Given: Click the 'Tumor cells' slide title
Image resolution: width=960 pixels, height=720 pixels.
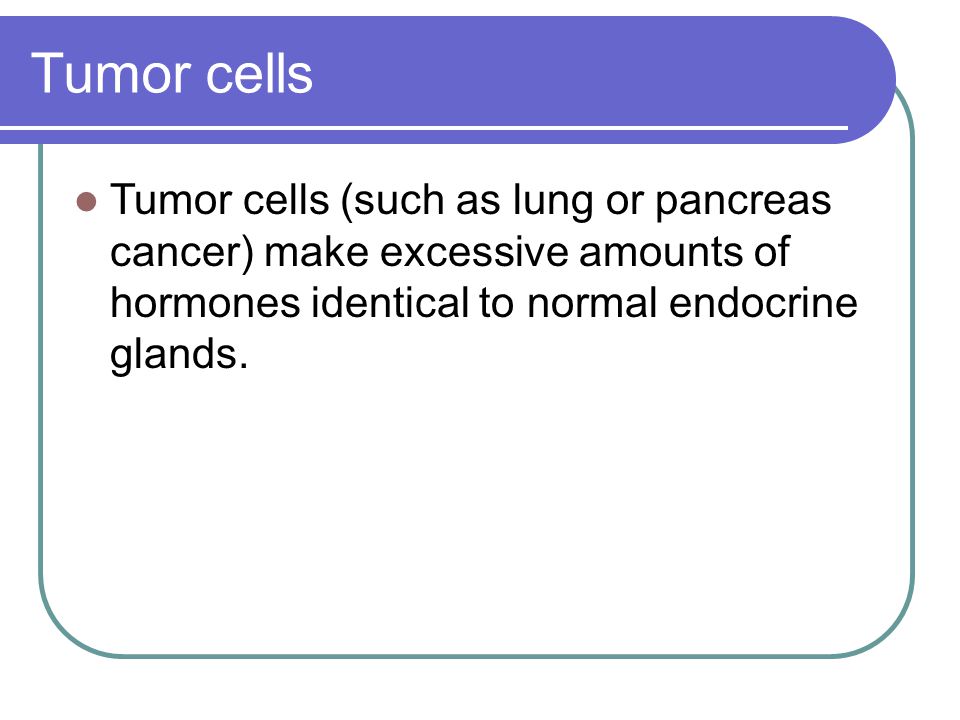Looking at the screenshot, I should (172, 74).
